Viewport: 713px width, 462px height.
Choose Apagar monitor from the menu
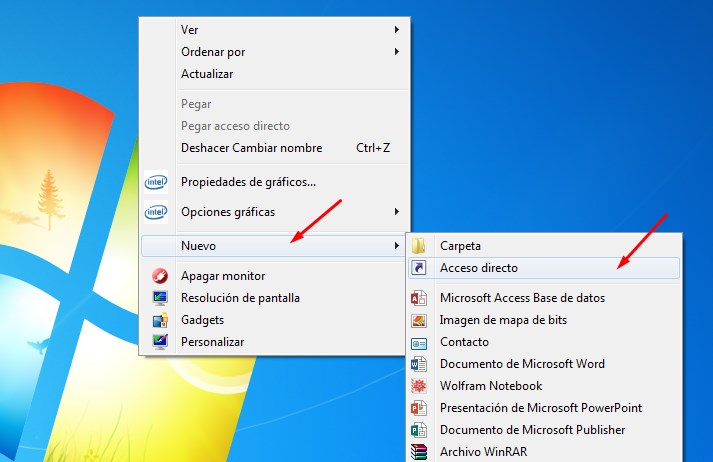coord(274,276)
